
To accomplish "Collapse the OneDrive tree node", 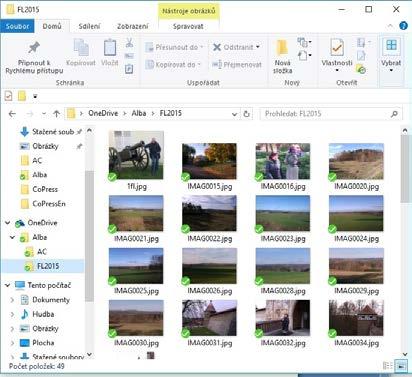I will click(7, 222).
